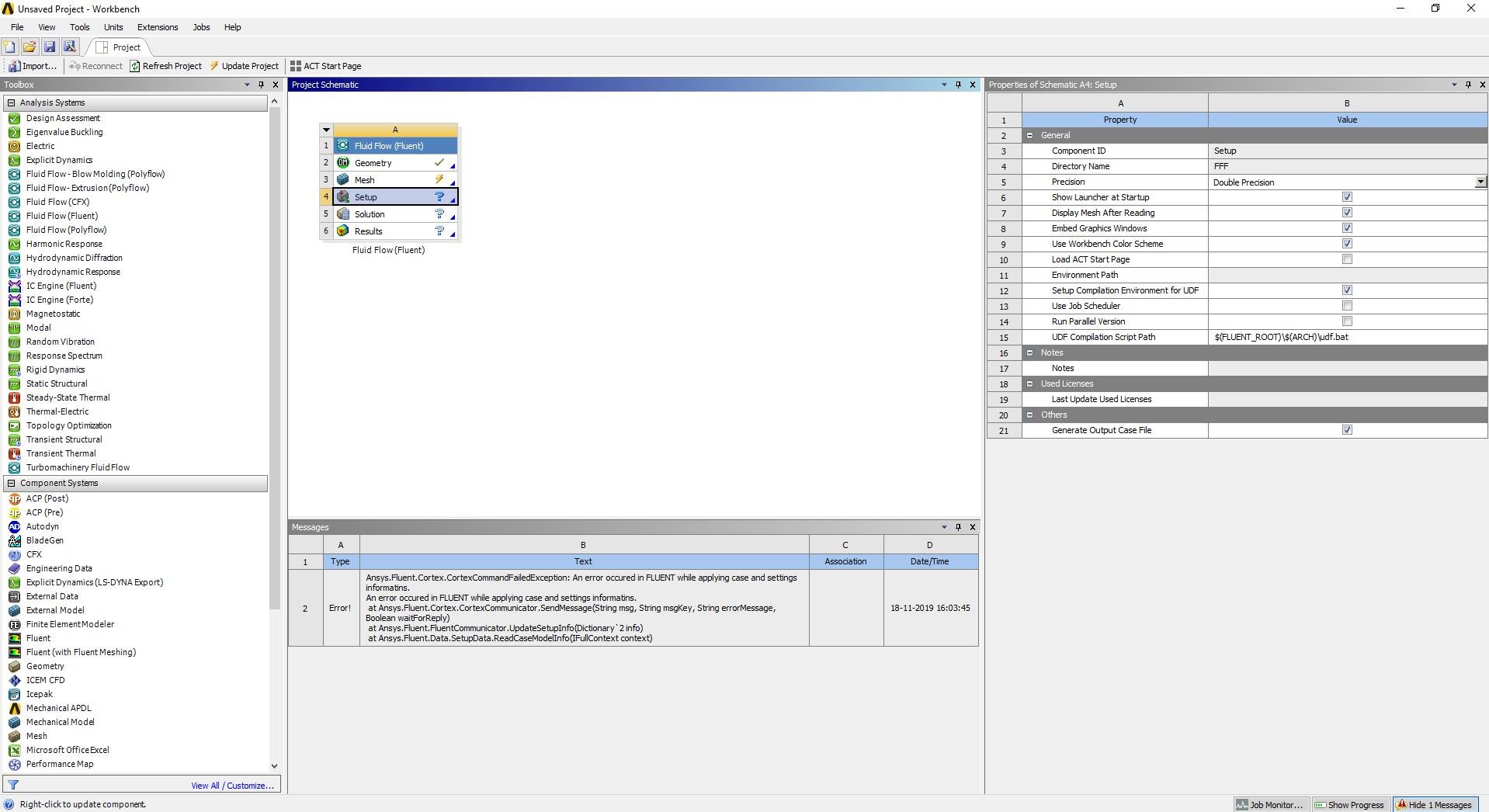Select the Topology Optimization icon

pos(14,425)
